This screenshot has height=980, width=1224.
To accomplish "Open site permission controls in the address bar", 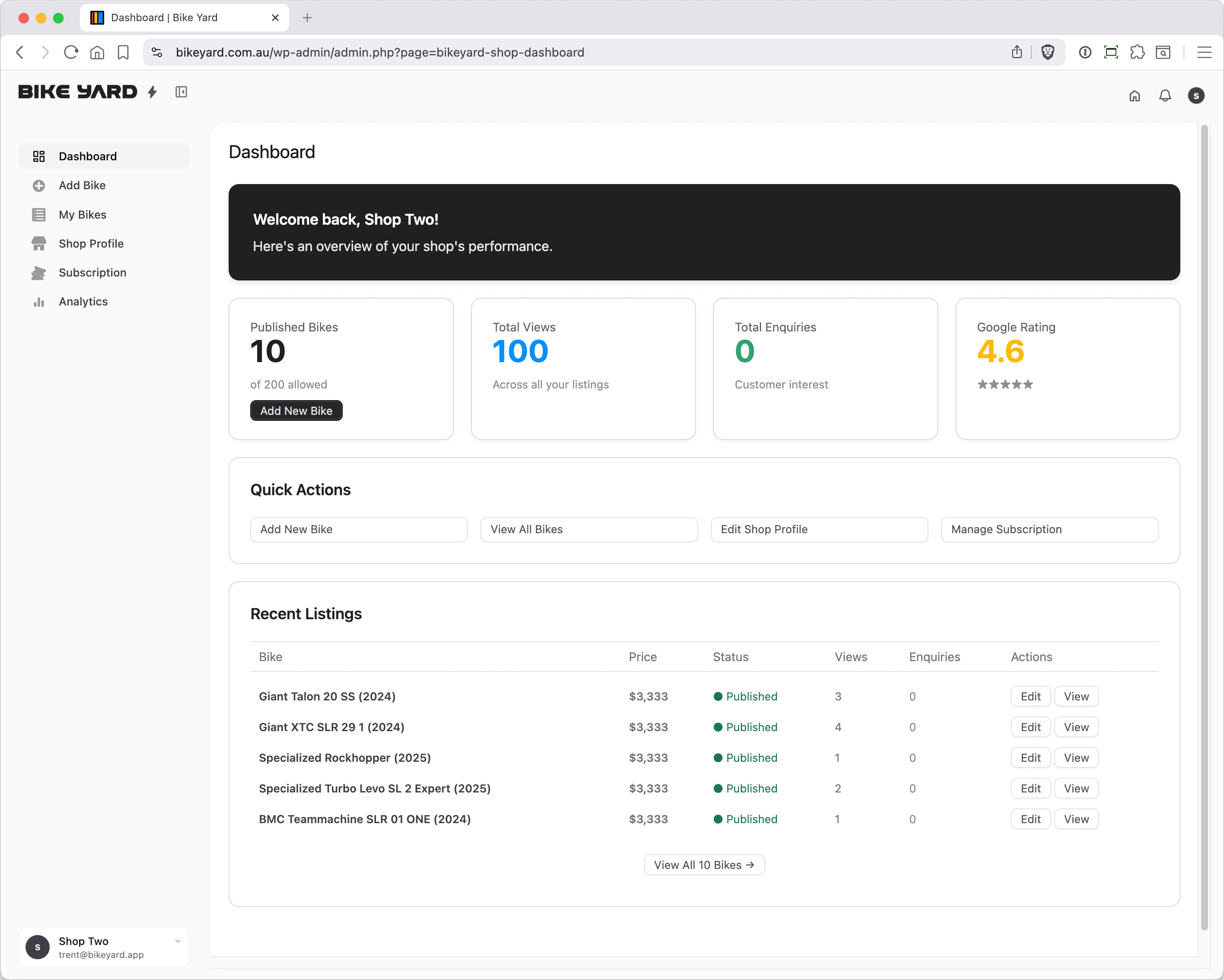I will tap(157, 52).
